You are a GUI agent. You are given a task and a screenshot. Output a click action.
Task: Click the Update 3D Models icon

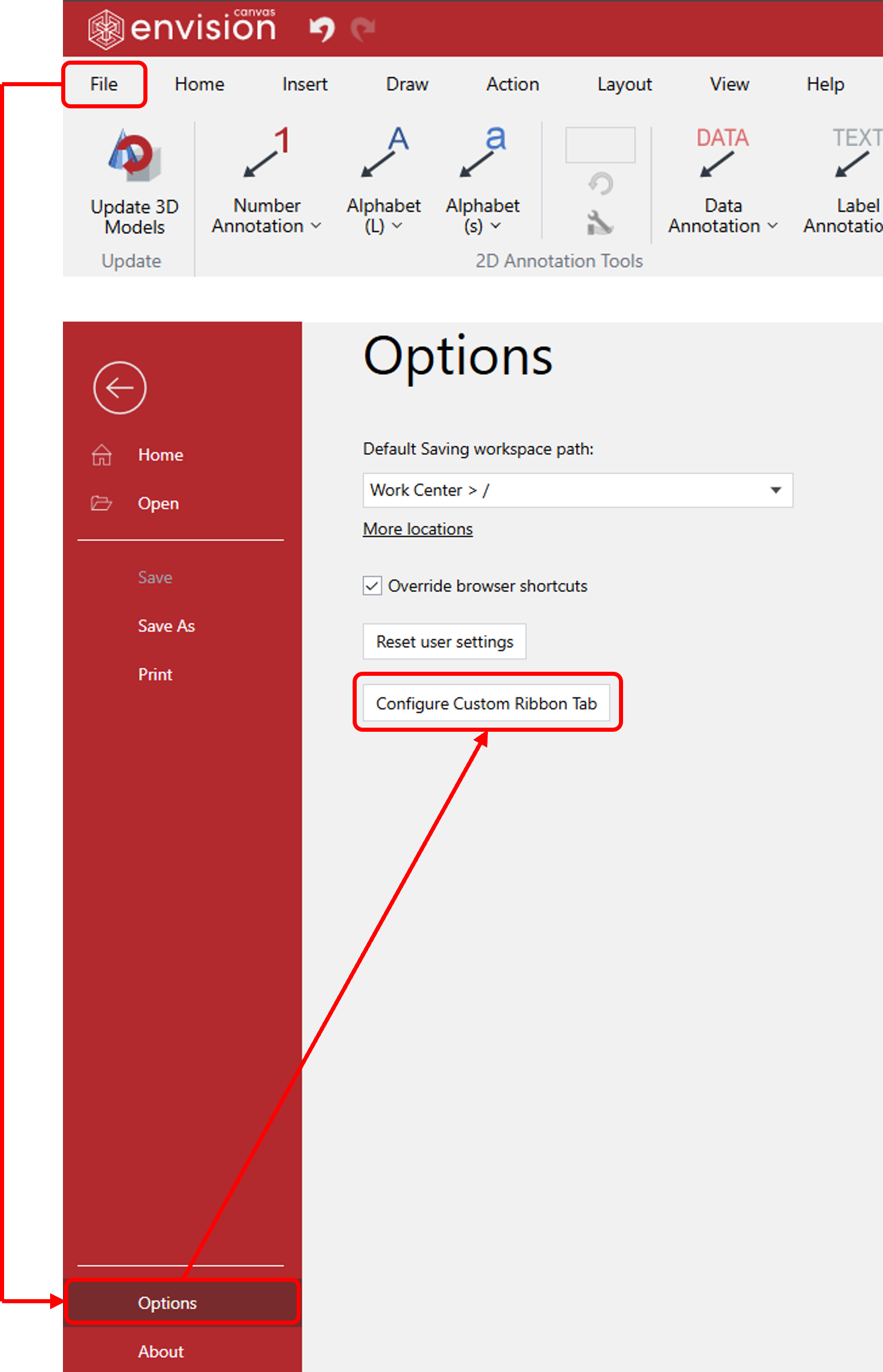(x=135, y=155)
